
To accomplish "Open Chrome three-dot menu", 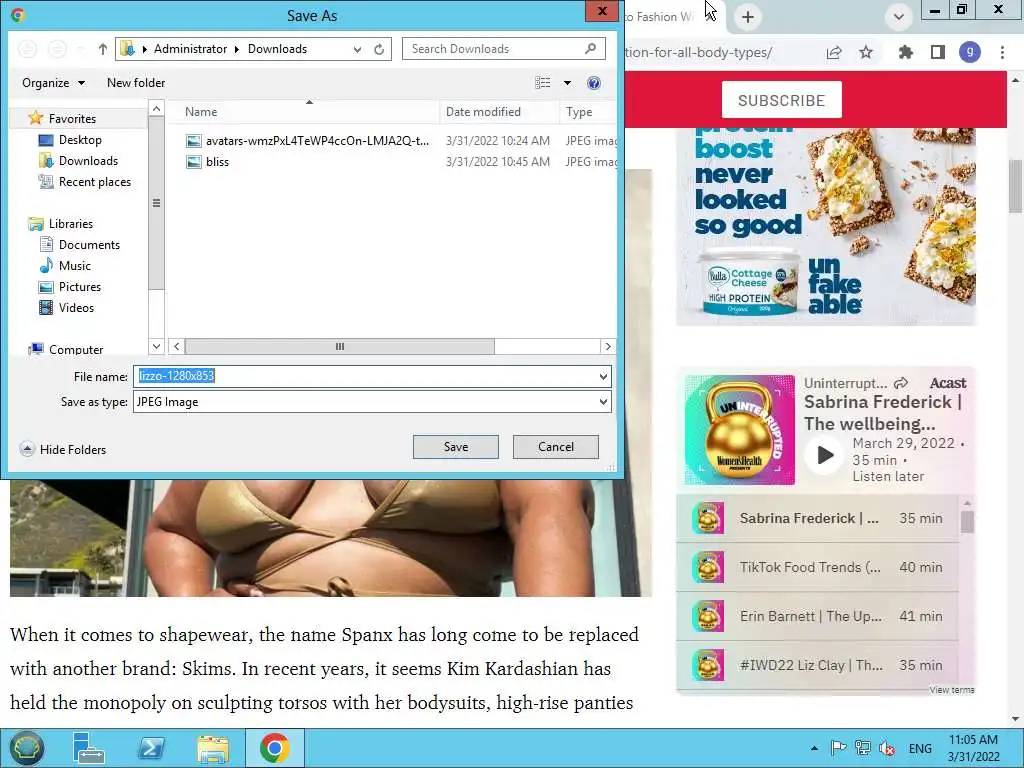I will click(1002, 52).
